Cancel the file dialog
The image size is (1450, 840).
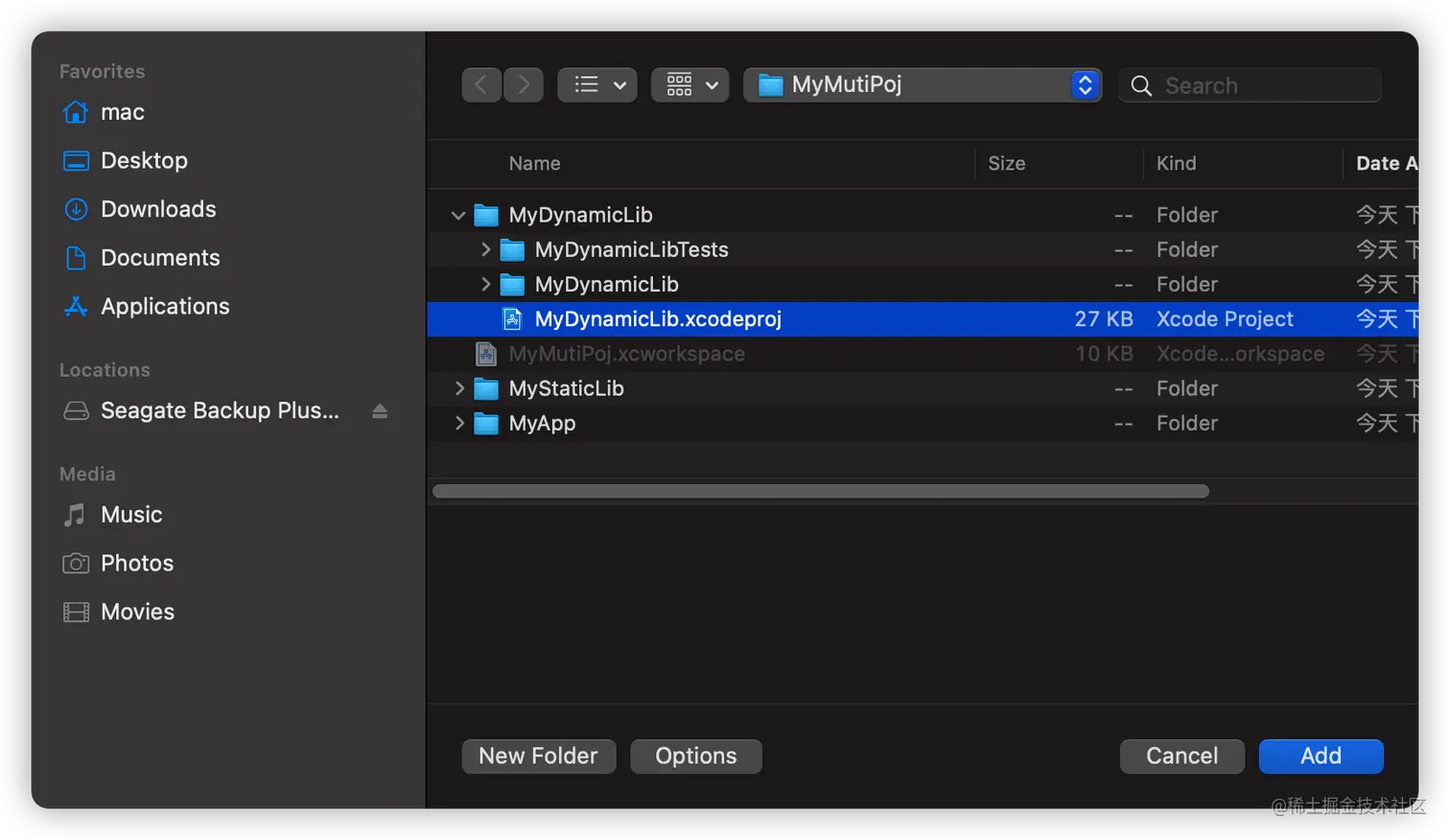click(1182, 757)
